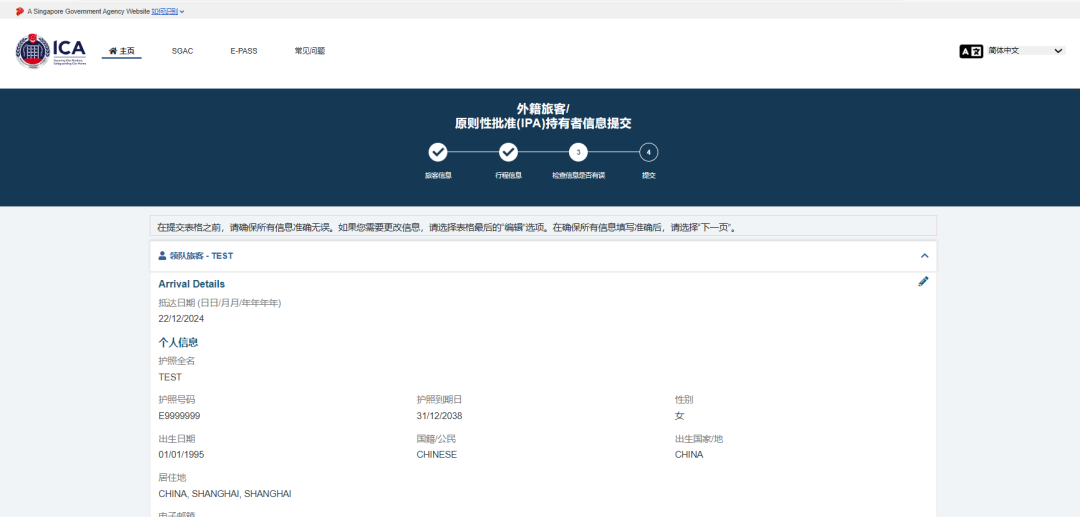The height and width of the screenshot is (517, 1080).
Task: Open the SGAC menu item
Action: coord(183,51)
